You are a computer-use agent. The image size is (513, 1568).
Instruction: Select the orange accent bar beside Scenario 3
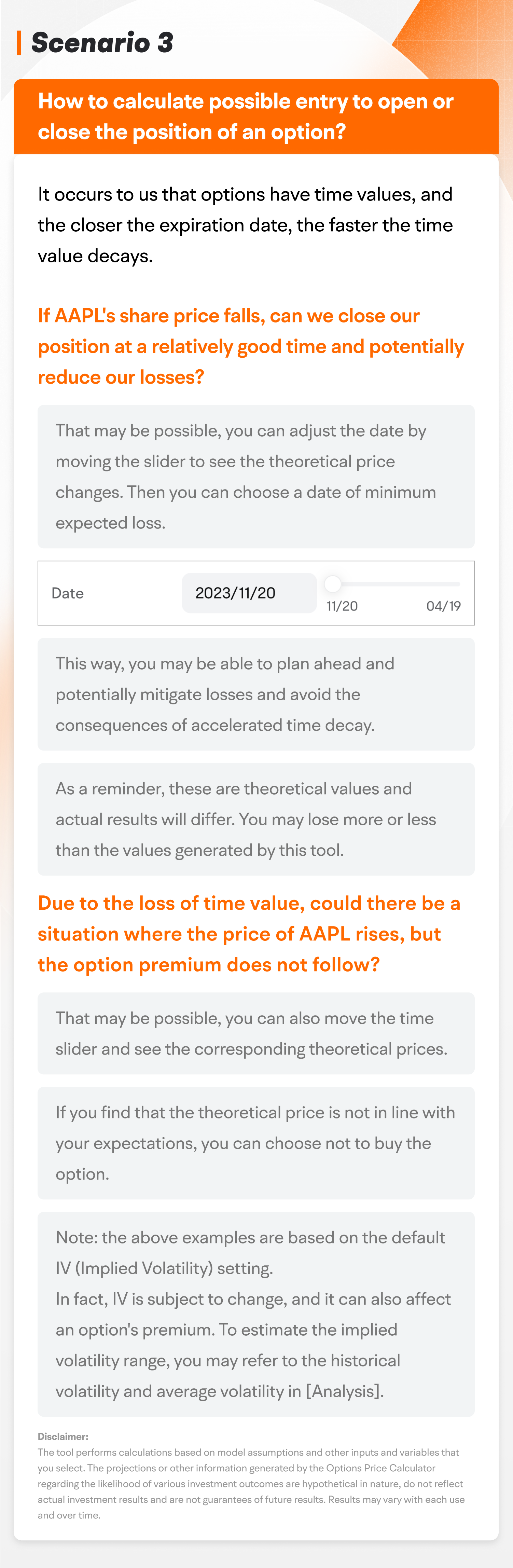(x=19, y=43)
